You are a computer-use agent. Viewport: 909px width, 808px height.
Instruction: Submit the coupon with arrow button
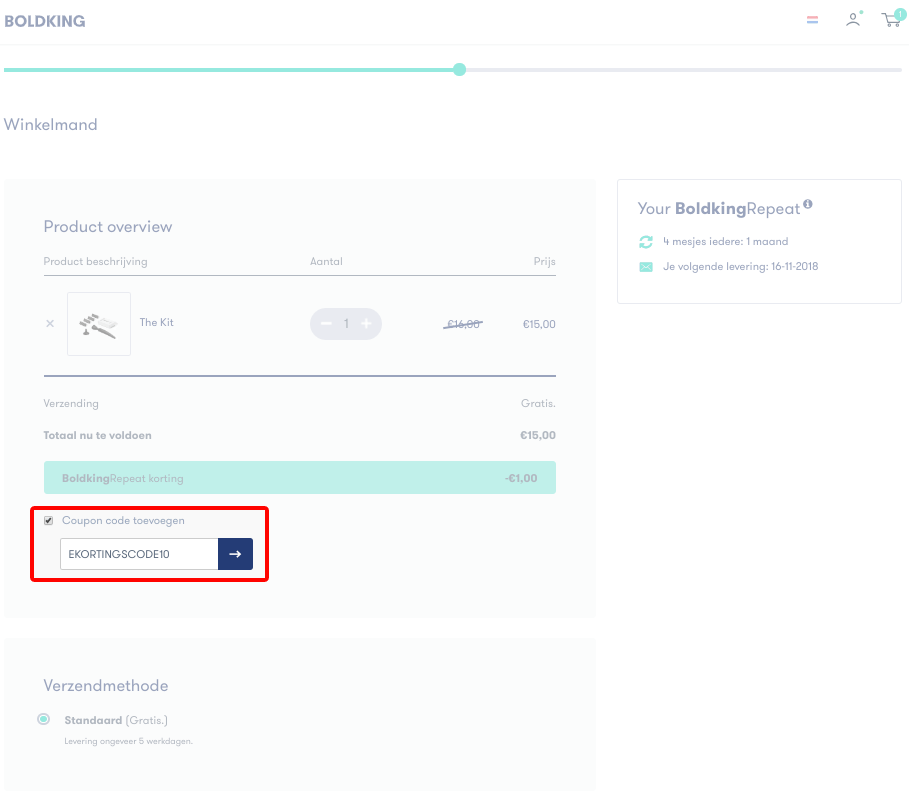[x=235, y=554]
